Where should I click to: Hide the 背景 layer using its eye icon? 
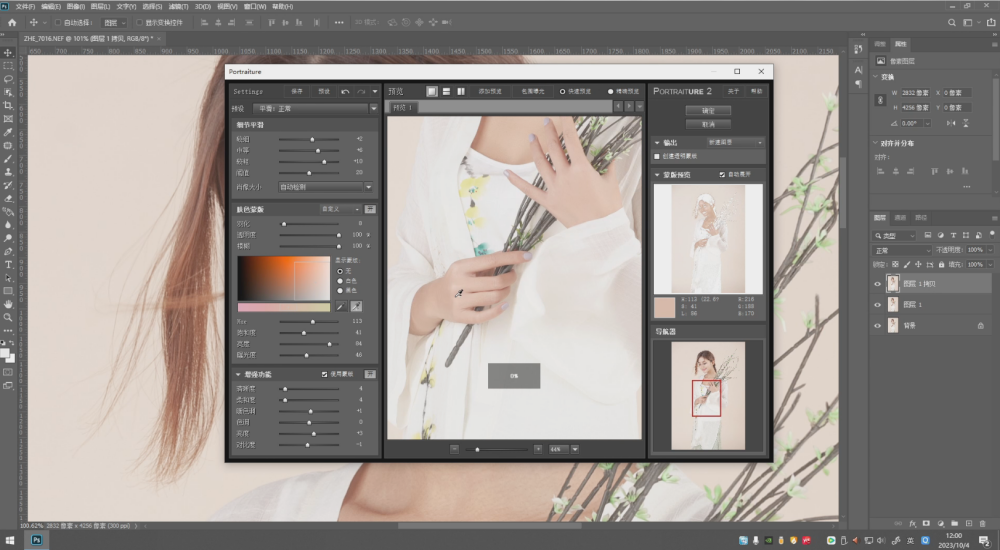(878, 325)
